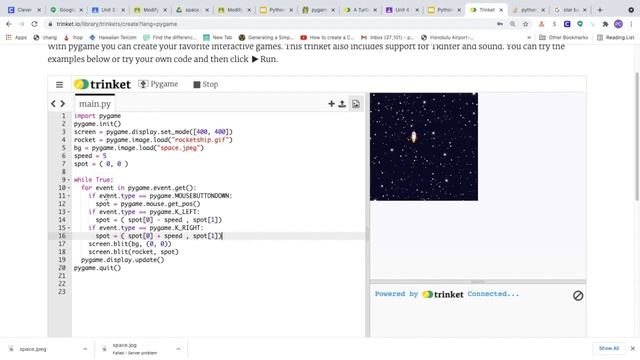Click the rocket in the game canvas
The width and height of the screenshot is (640, 360).
413,137
